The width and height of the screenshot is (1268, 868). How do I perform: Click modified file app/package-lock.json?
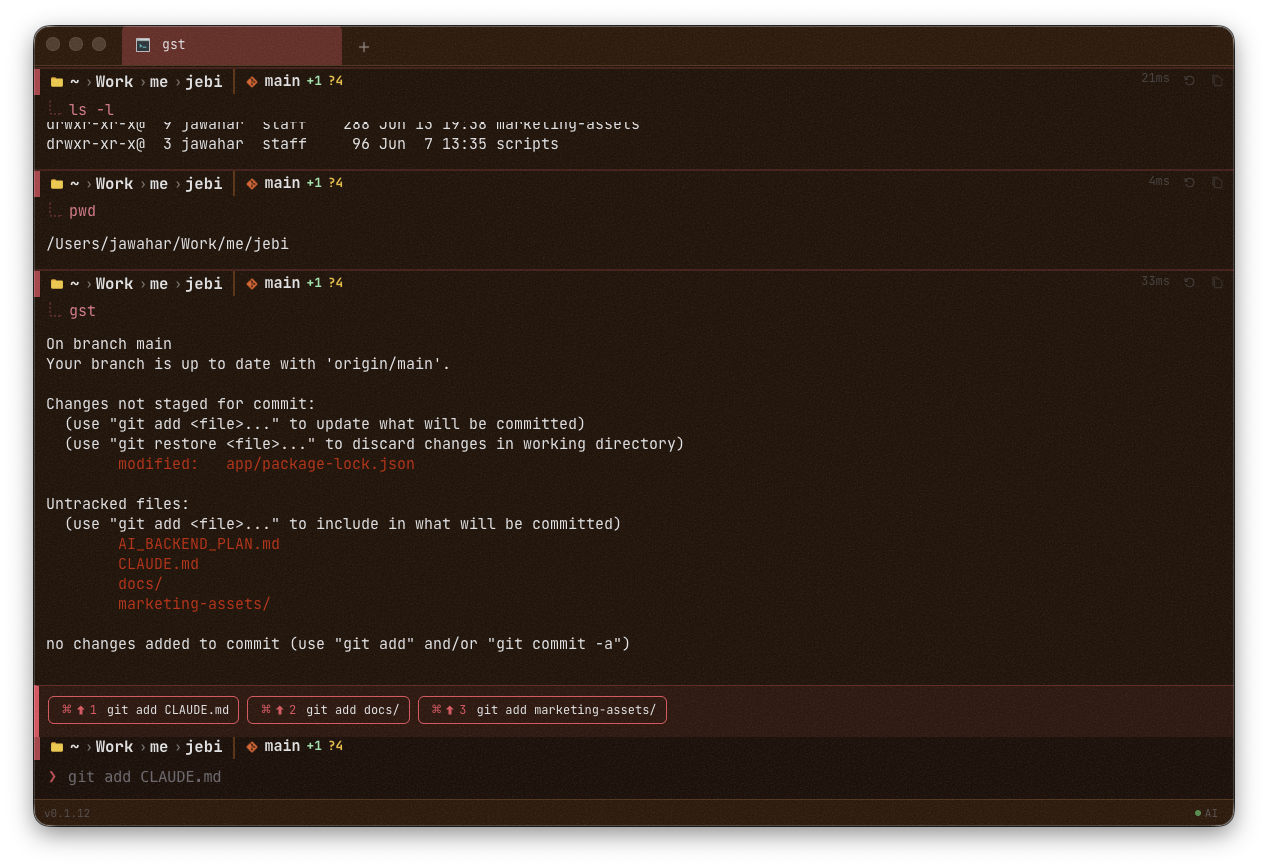(x=320, y=464)
